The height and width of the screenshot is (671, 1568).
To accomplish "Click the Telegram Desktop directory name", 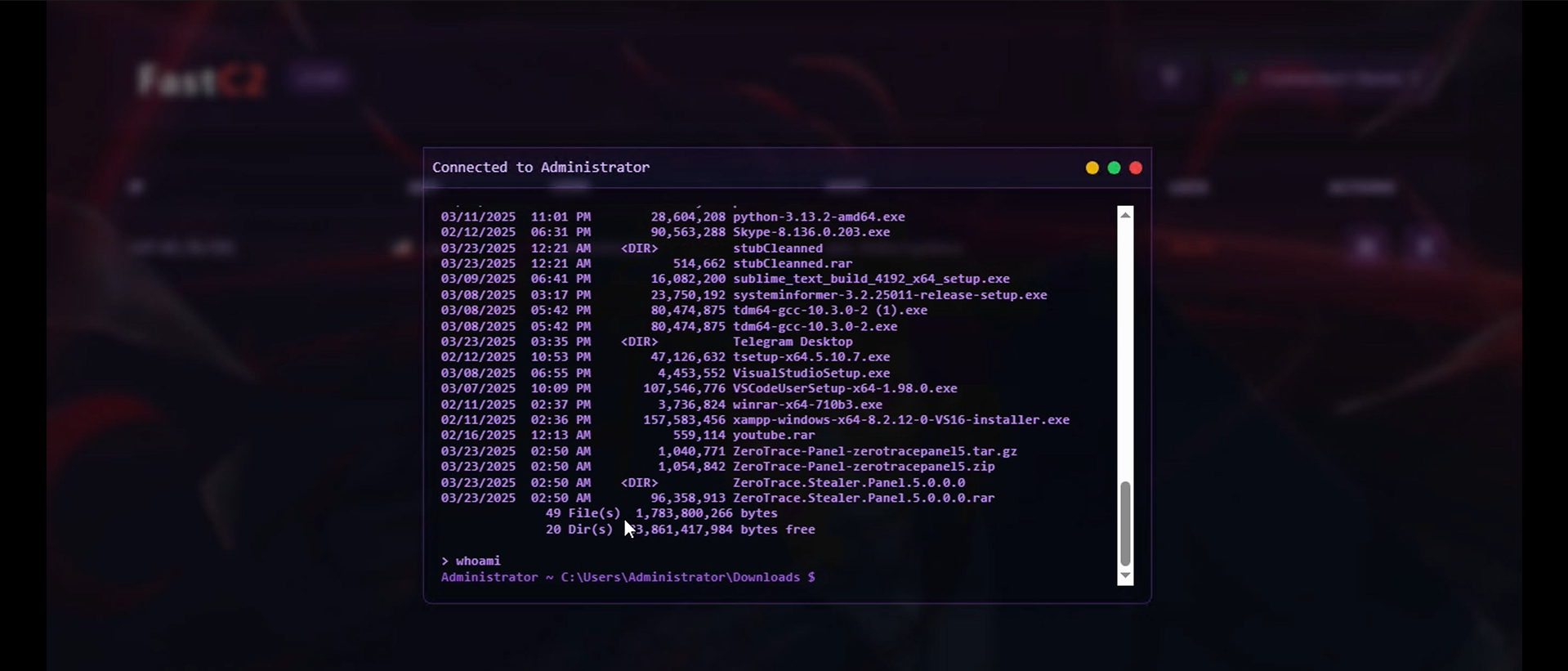I will coord(793,342).
